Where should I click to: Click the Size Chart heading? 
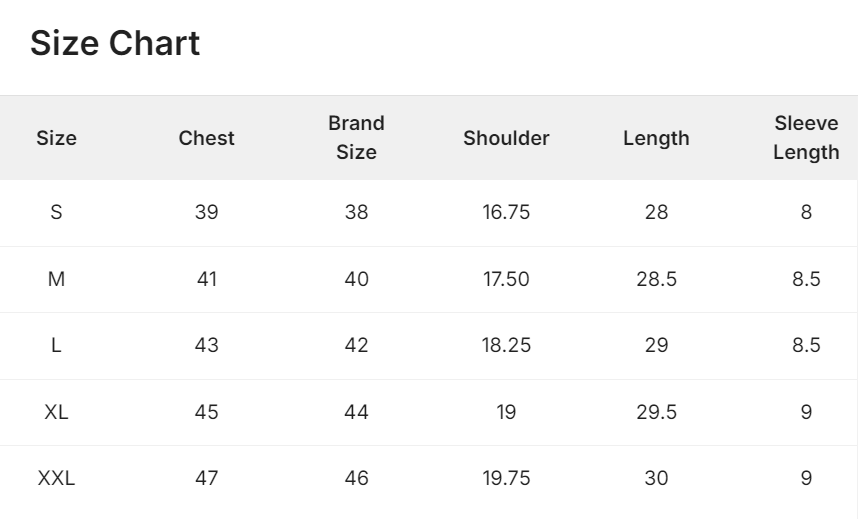[115, 43]
